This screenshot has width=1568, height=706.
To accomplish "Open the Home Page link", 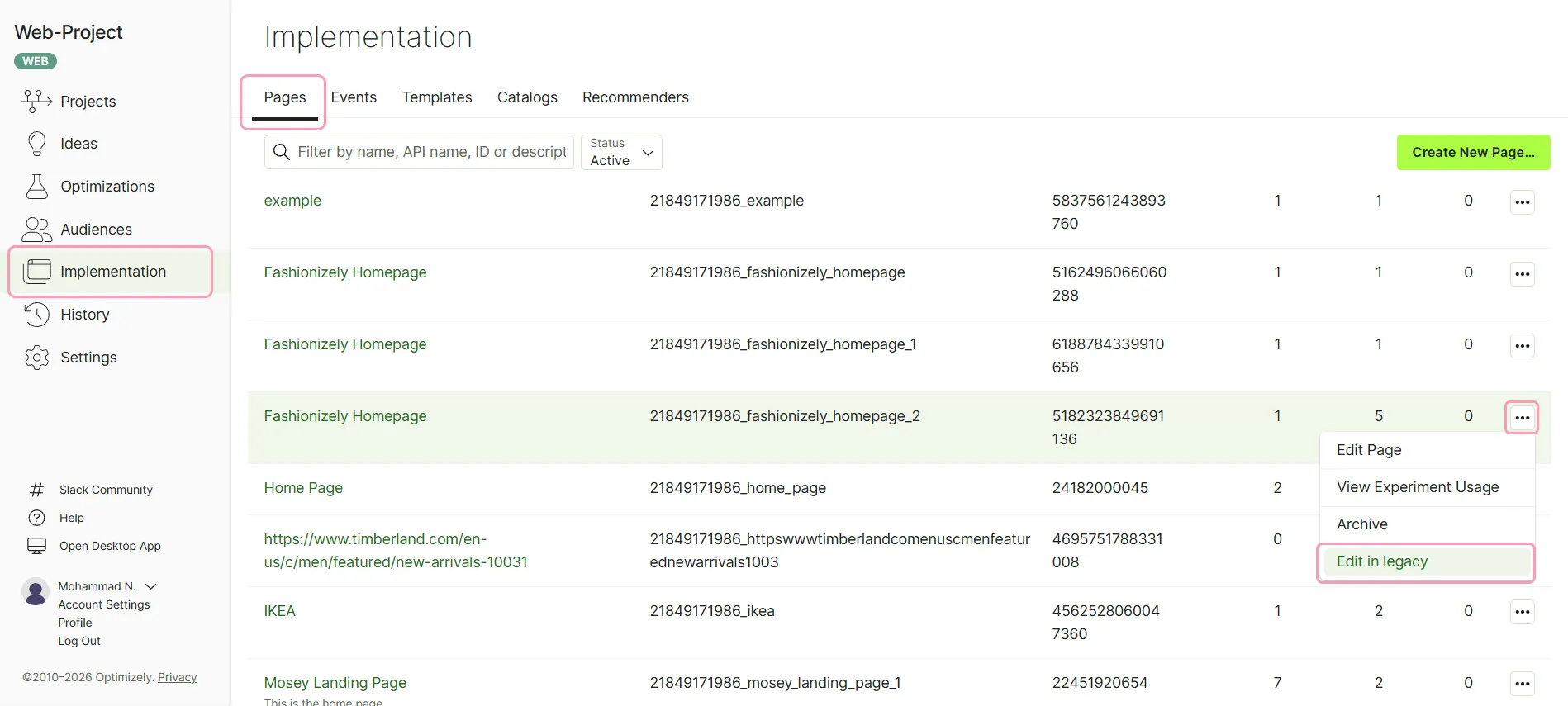I will click(x=303, y=488).
